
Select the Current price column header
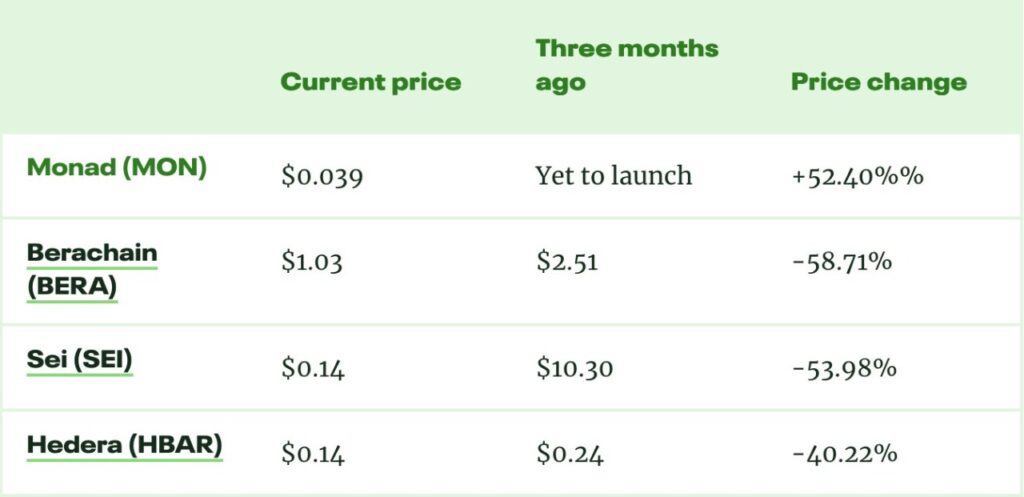click(x=371, y=82)
